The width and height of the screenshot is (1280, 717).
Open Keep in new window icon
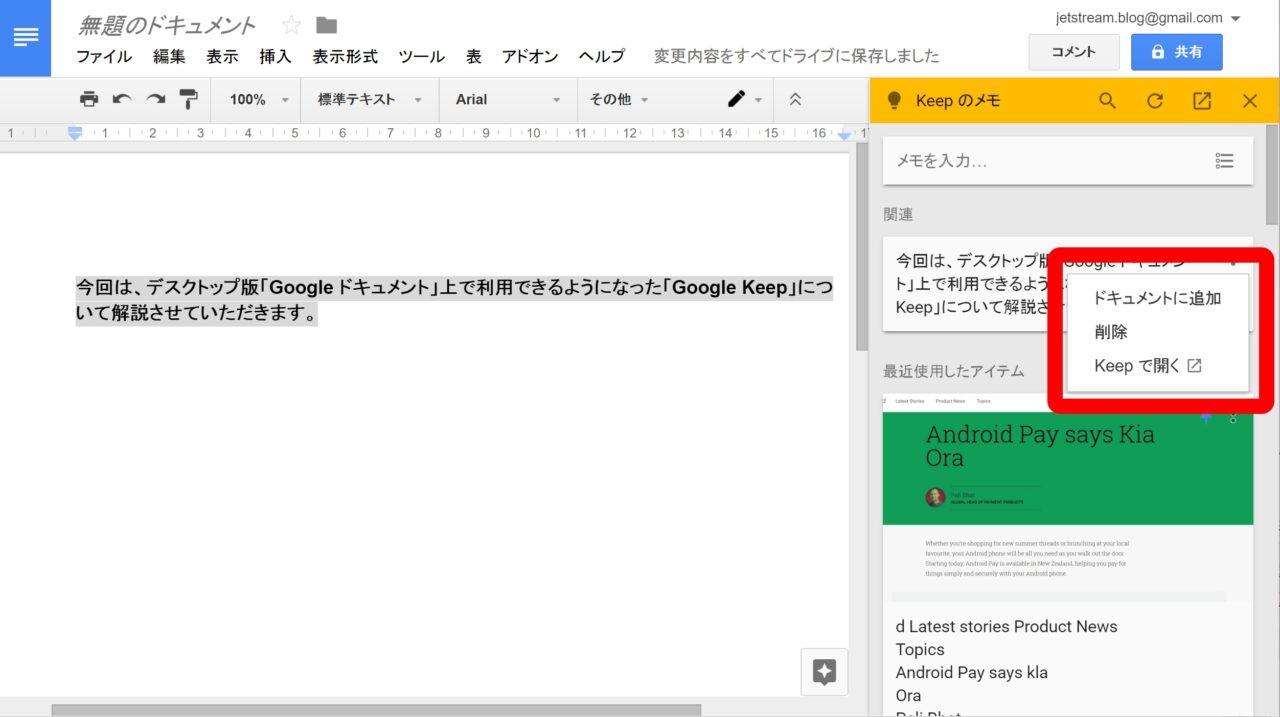pyautogui.click(x=1202, y=100)
